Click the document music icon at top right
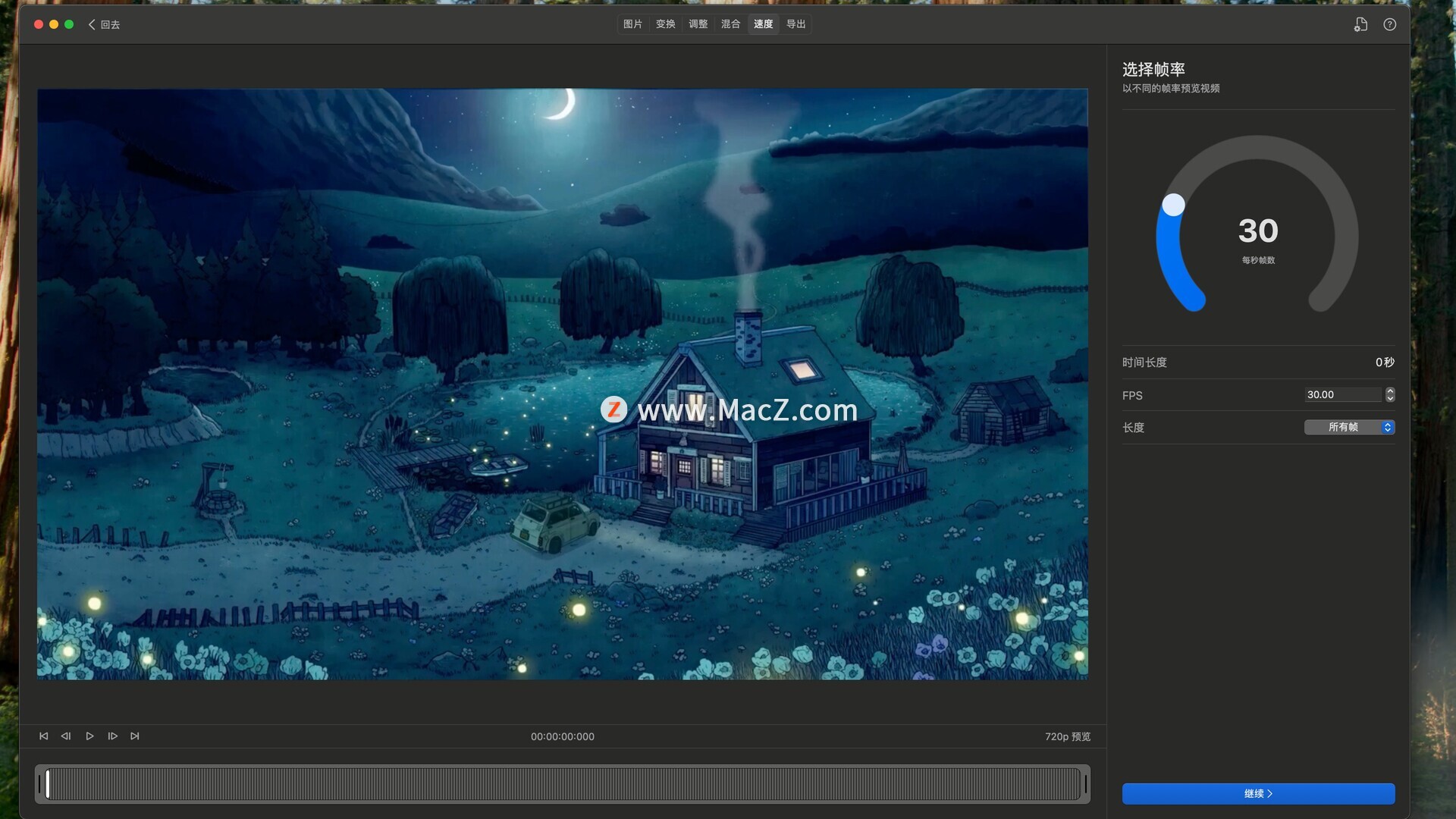This screenshot has width=1456, height=819. (x=1360, y=24)
